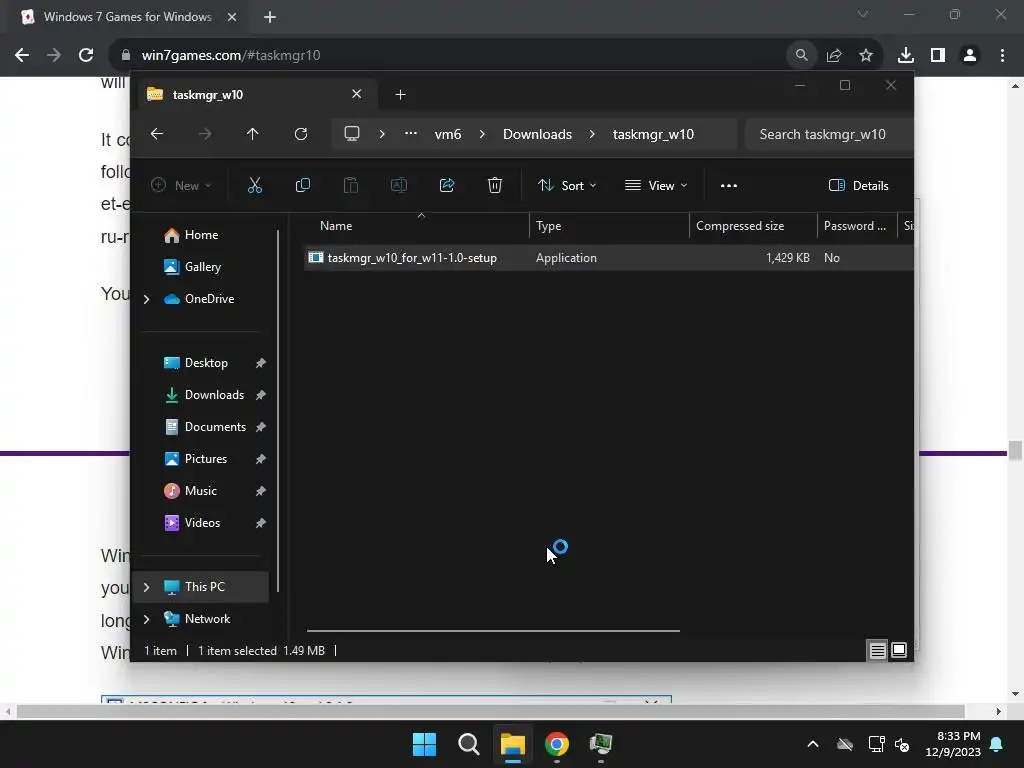This screenshot has width=1024, height=768.
Task: Click the Chrome address bar search lens icon
Action: coord(801,55)
